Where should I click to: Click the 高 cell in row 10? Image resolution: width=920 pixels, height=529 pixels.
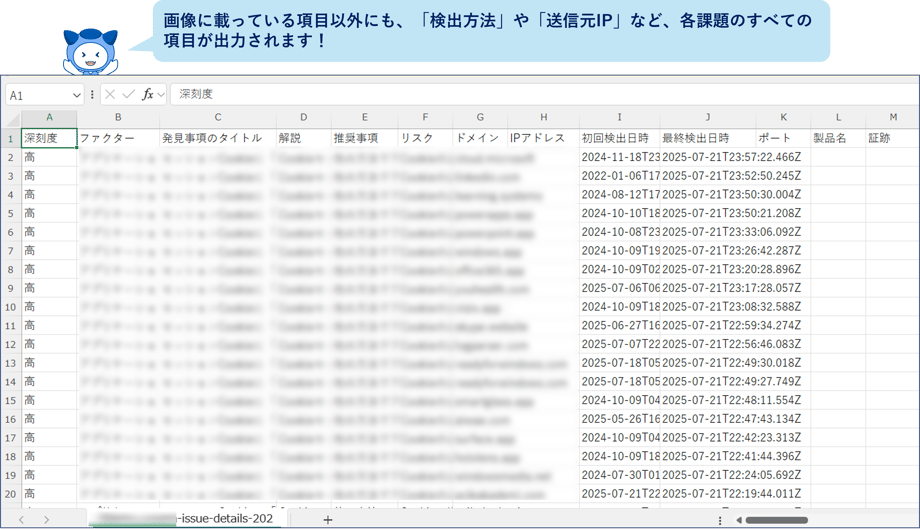pos(49,307)
